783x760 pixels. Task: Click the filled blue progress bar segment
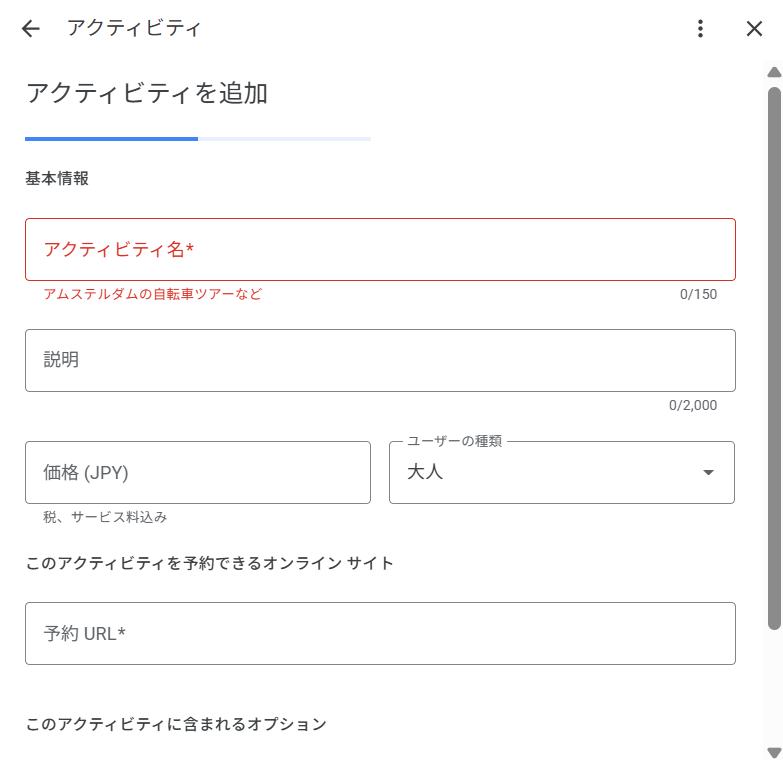point(111,139)
